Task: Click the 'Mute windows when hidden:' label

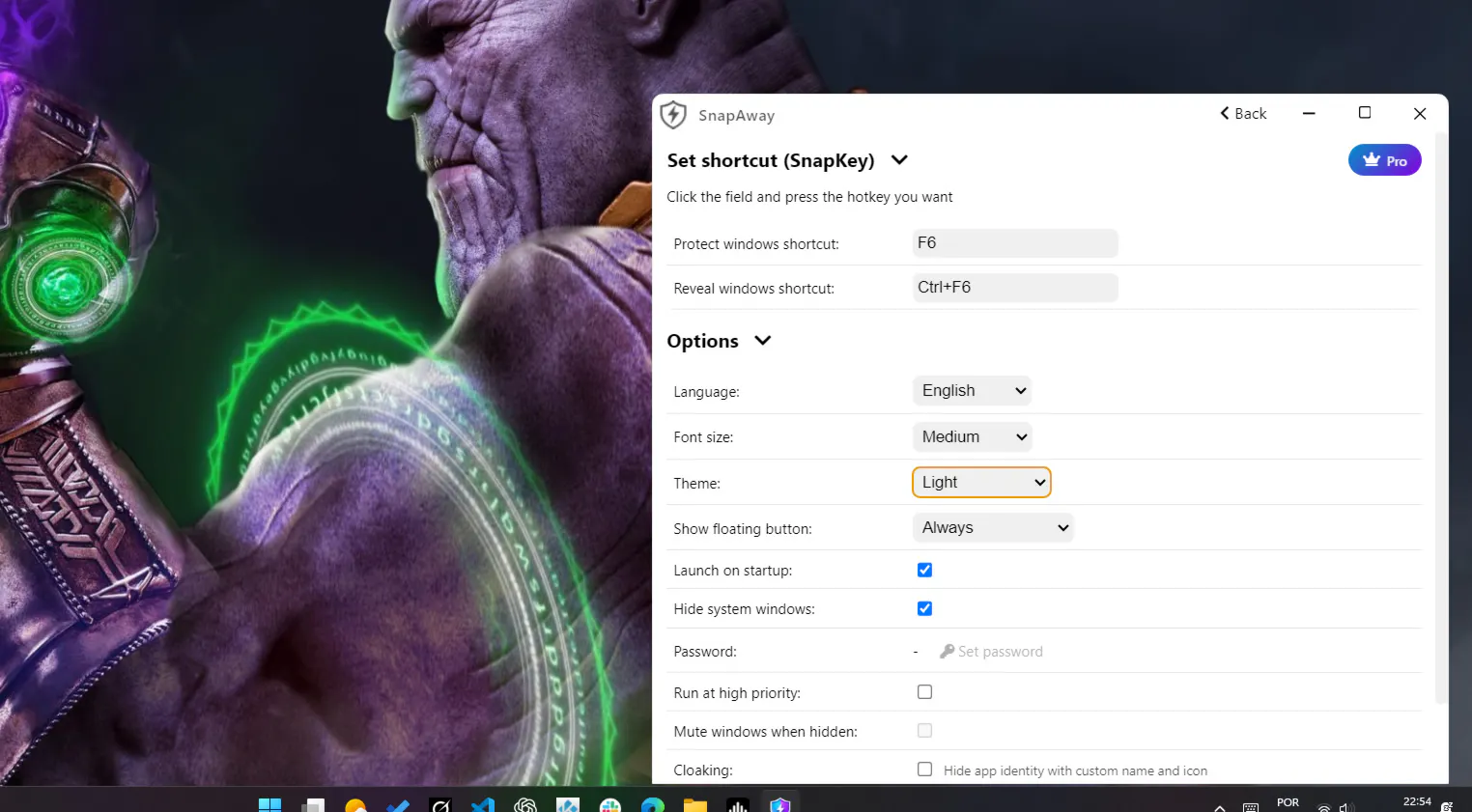Action: click(765, 732)
